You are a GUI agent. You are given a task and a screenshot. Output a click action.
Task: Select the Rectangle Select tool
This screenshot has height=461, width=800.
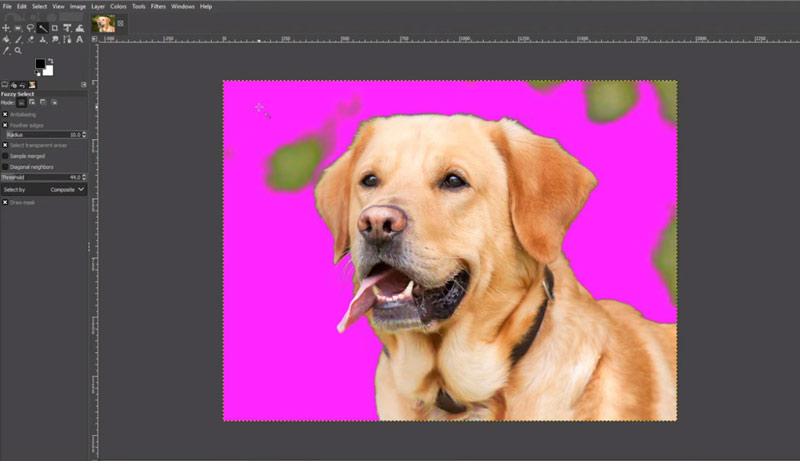[x=18, y=28]
